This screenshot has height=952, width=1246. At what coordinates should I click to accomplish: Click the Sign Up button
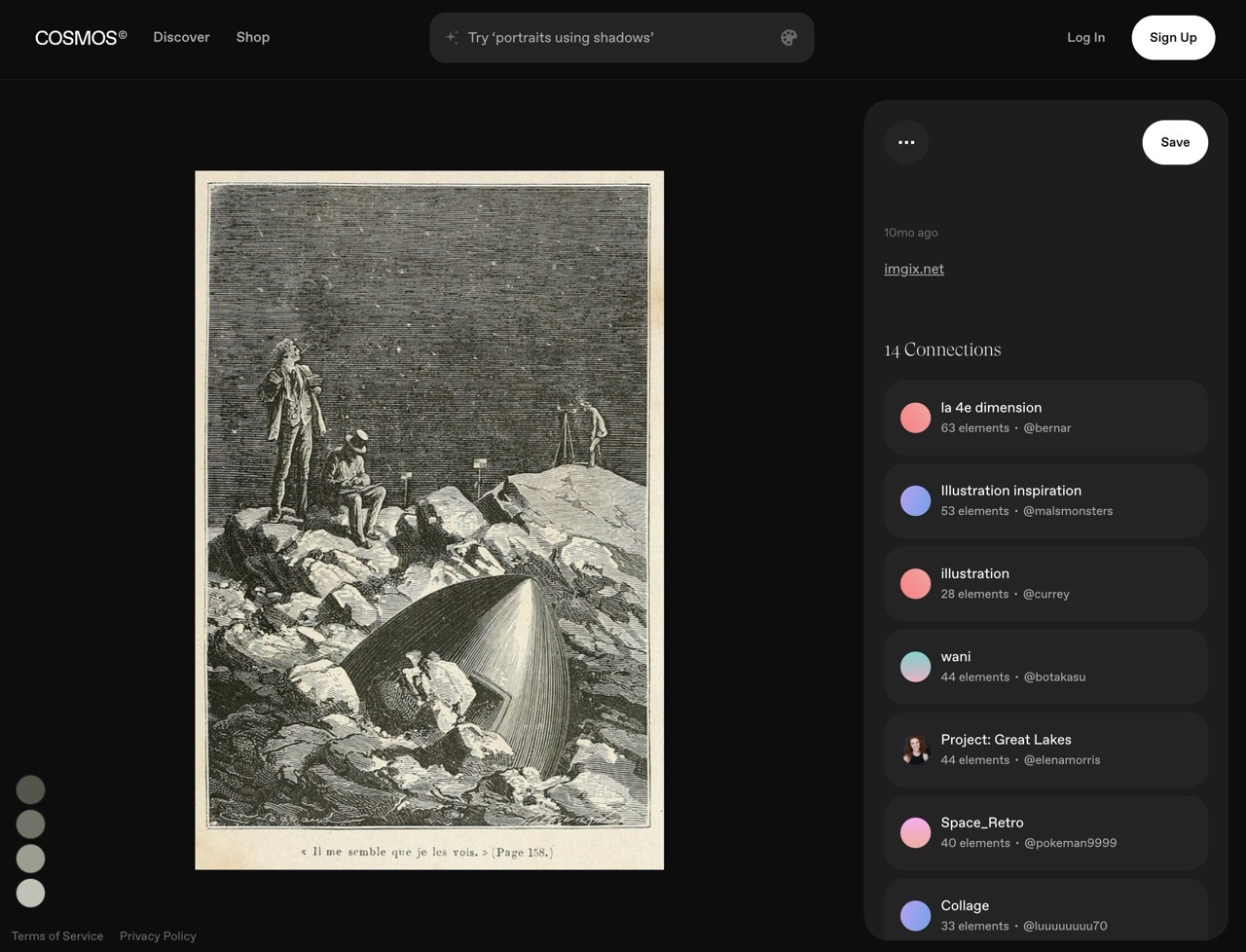(1173, 38)
